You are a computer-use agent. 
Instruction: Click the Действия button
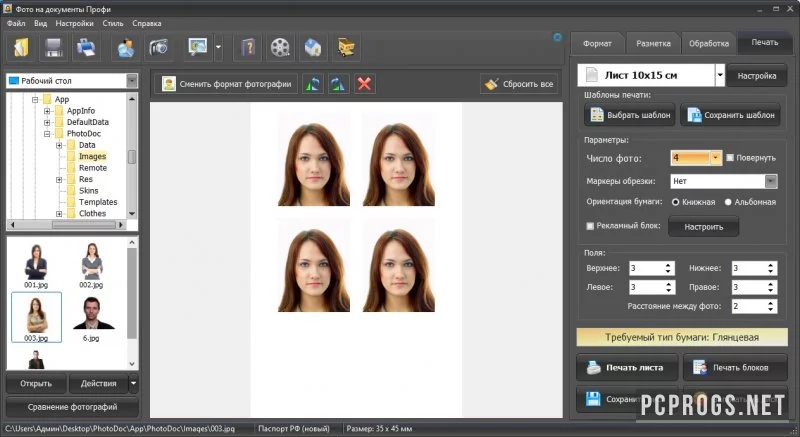pyautogui.click(x=98, y=383)
